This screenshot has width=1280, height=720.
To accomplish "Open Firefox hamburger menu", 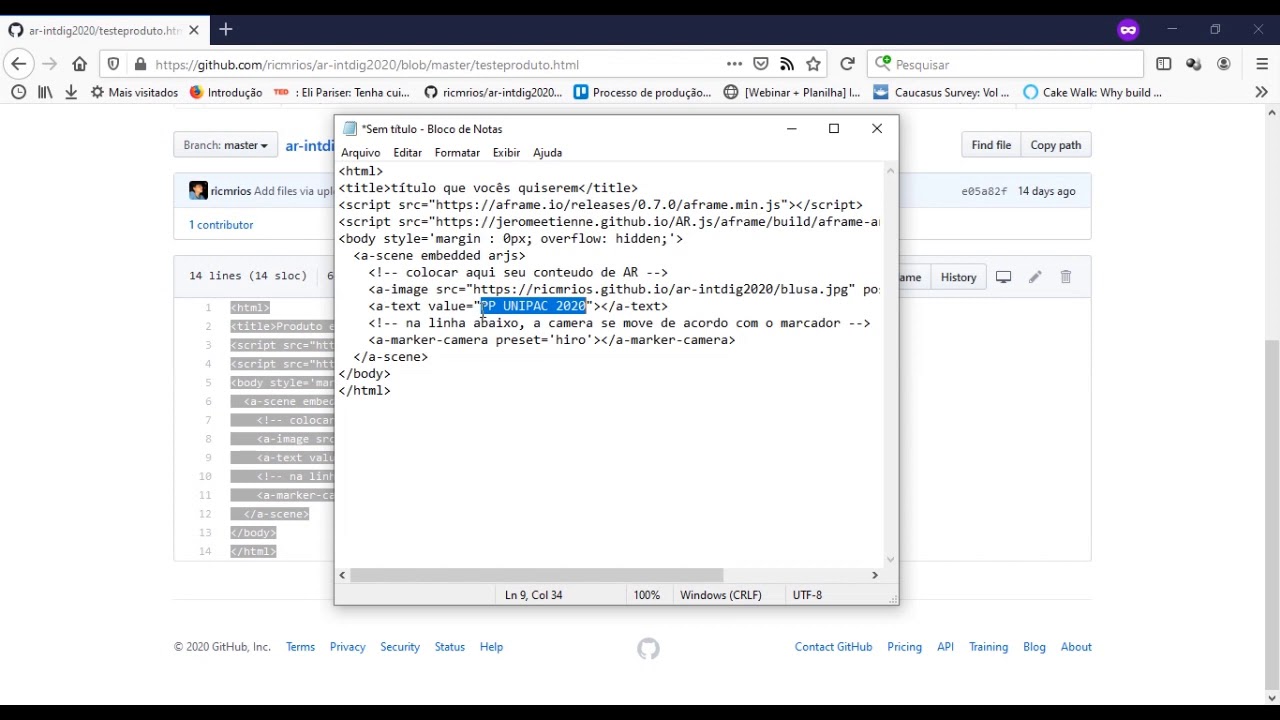I will [1262, 64].
